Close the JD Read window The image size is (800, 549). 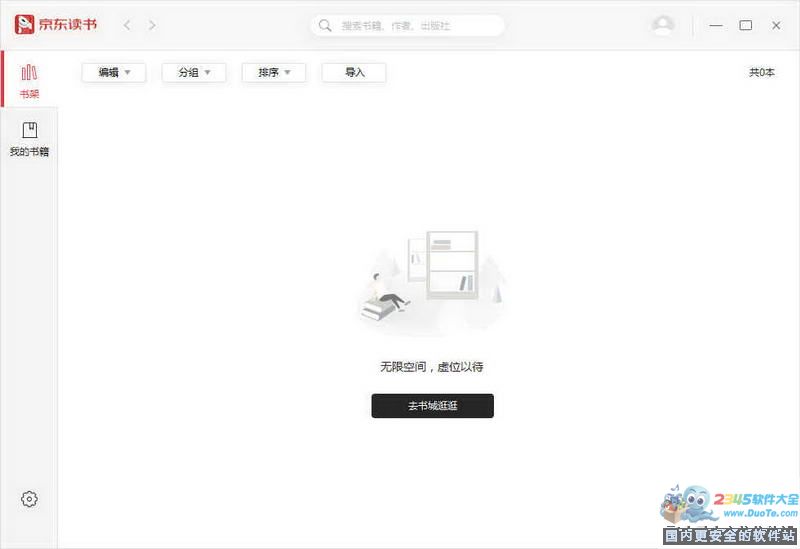pos(776,25)
